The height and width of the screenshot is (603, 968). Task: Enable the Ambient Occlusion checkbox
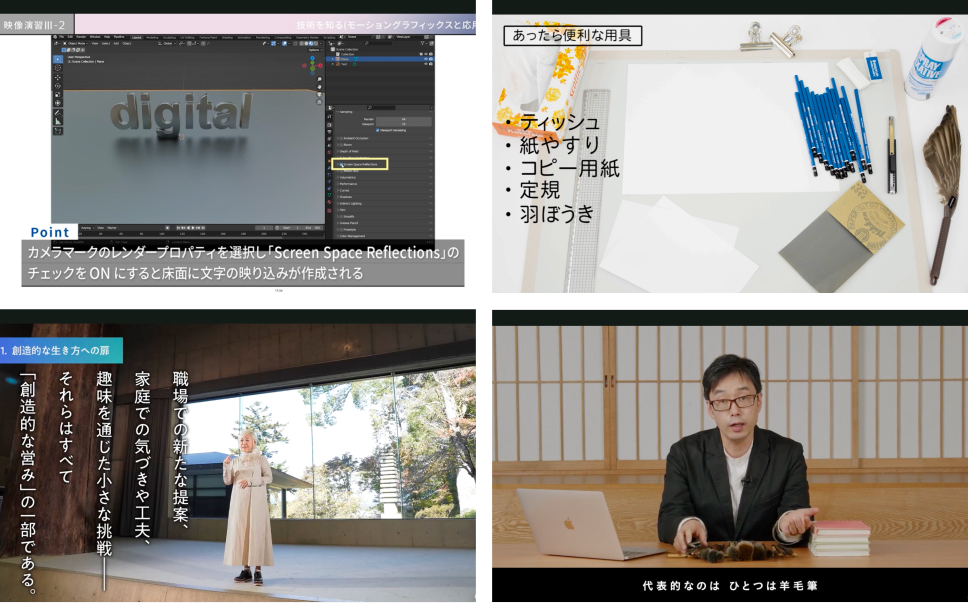339,138
